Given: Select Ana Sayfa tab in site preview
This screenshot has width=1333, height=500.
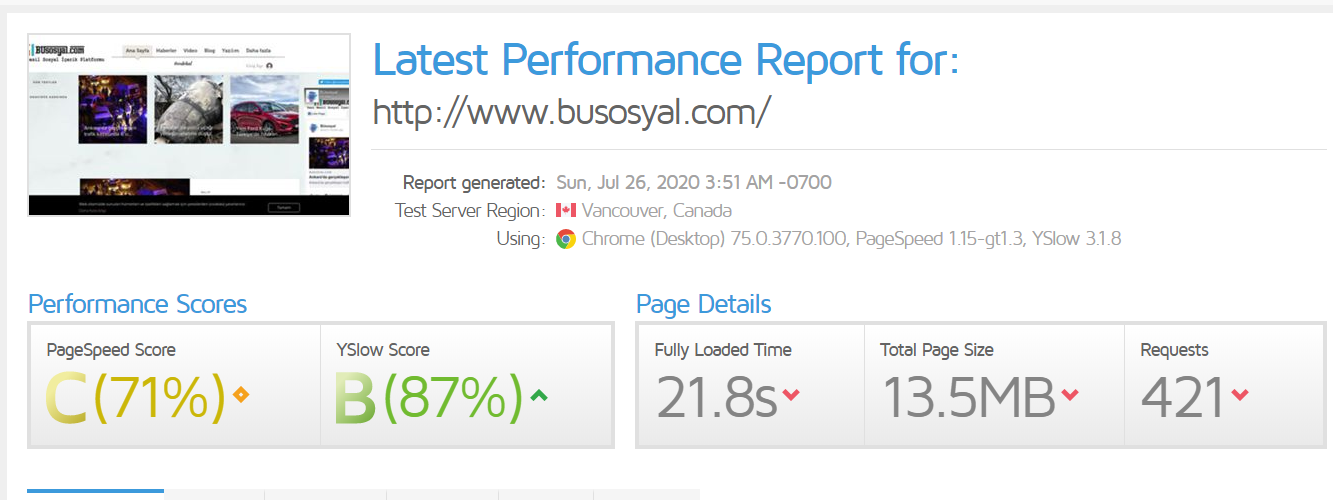Looking at the screenshot, I should coord(136,50).
